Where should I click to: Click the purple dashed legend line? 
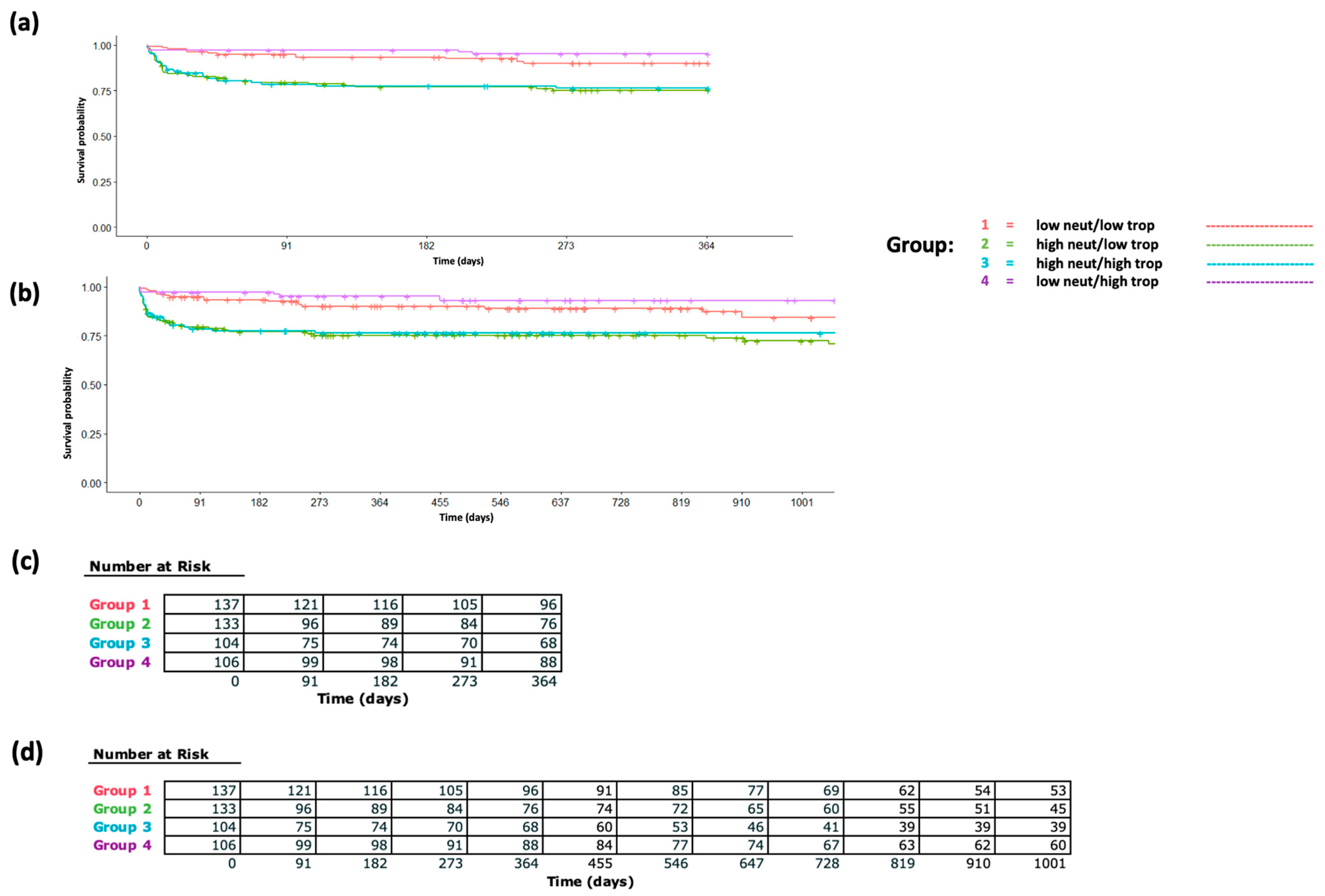[1259, 282]
